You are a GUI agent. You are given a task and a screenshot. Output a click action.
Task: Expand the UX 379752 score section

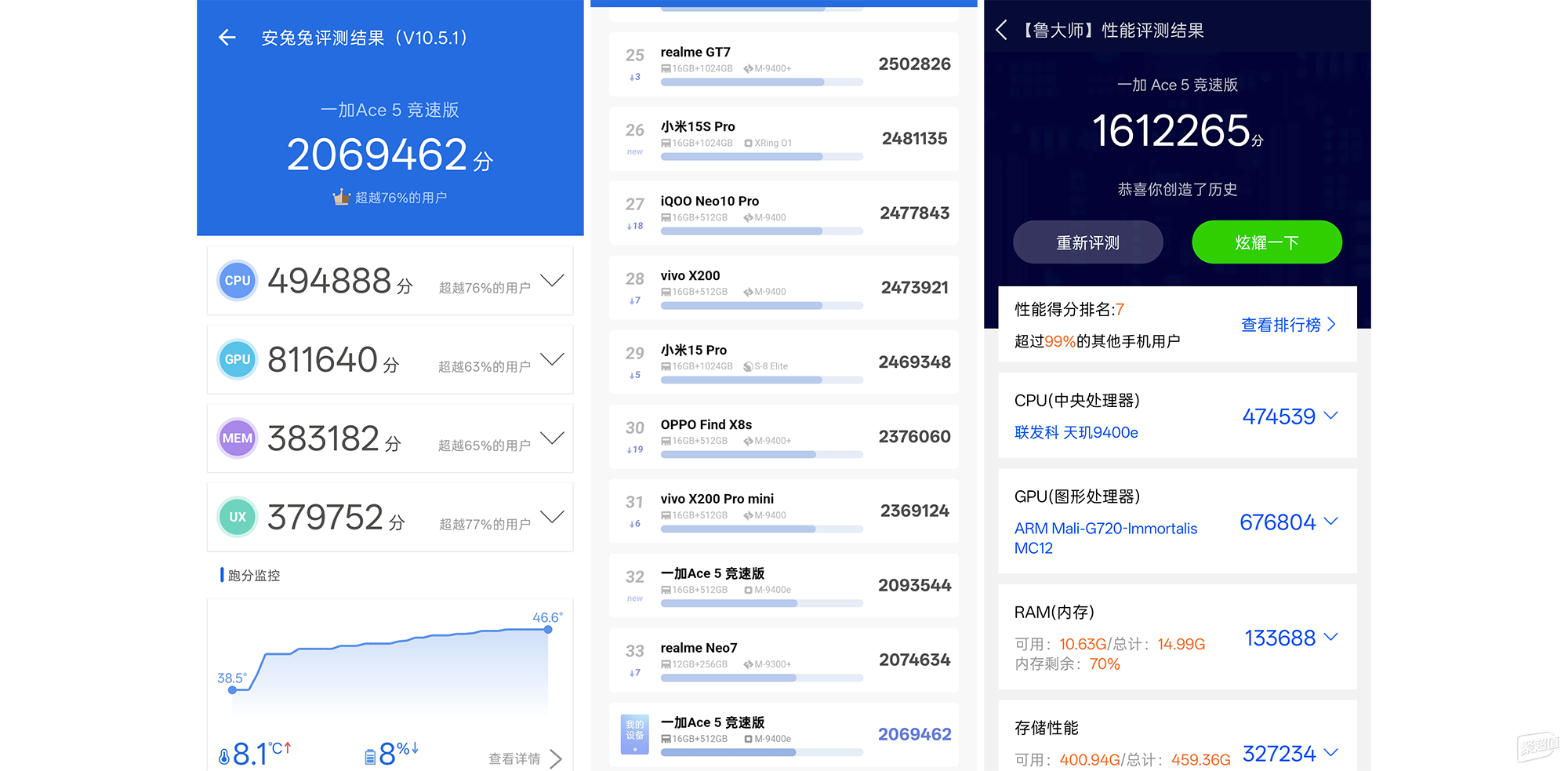point(553,517)
